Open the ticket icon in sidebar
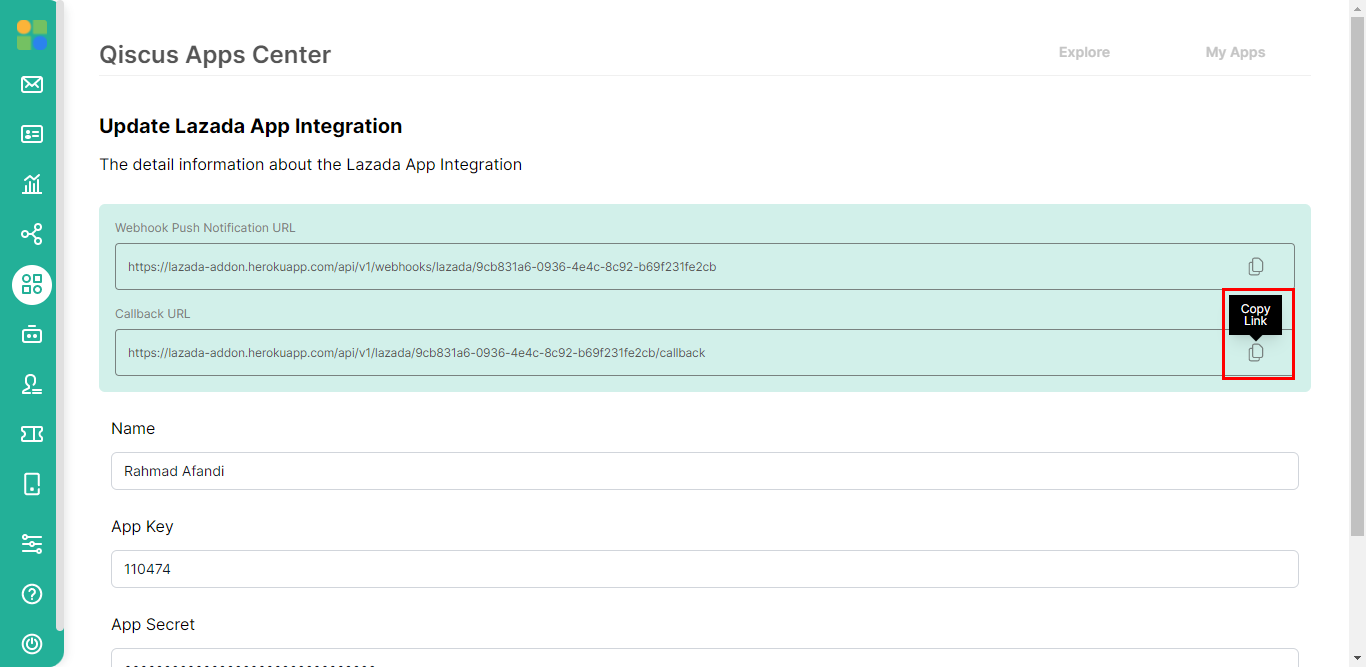1366x667 pixels. point(32,434)
